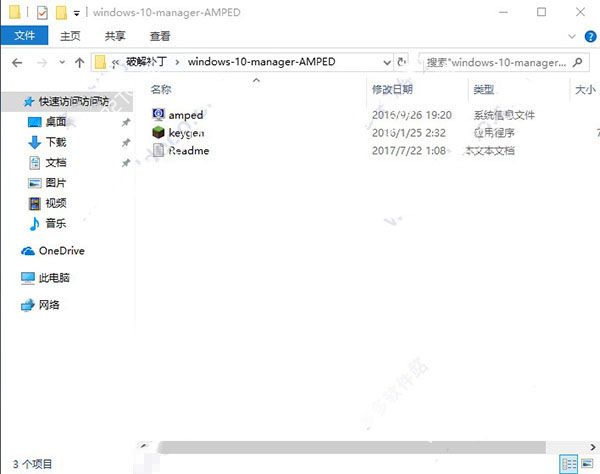Click the amped system info file icon
Image resolution: width=600 pixels, height=474 pixels.
tap(158, 114)
